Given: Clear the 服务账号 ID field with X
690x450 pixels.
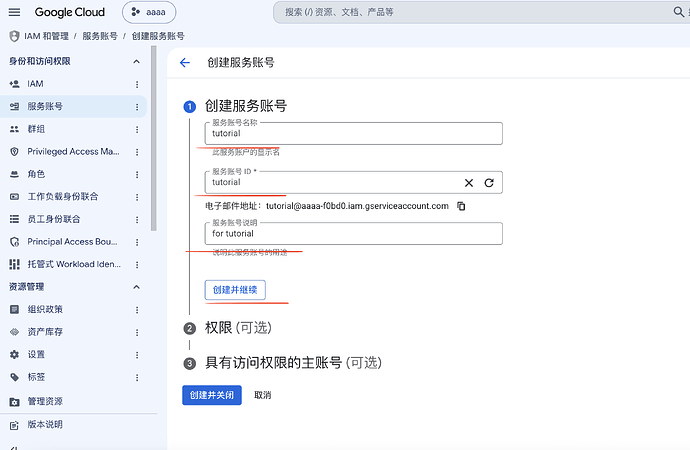Looking at the screenshot, I should pos(469,183).
